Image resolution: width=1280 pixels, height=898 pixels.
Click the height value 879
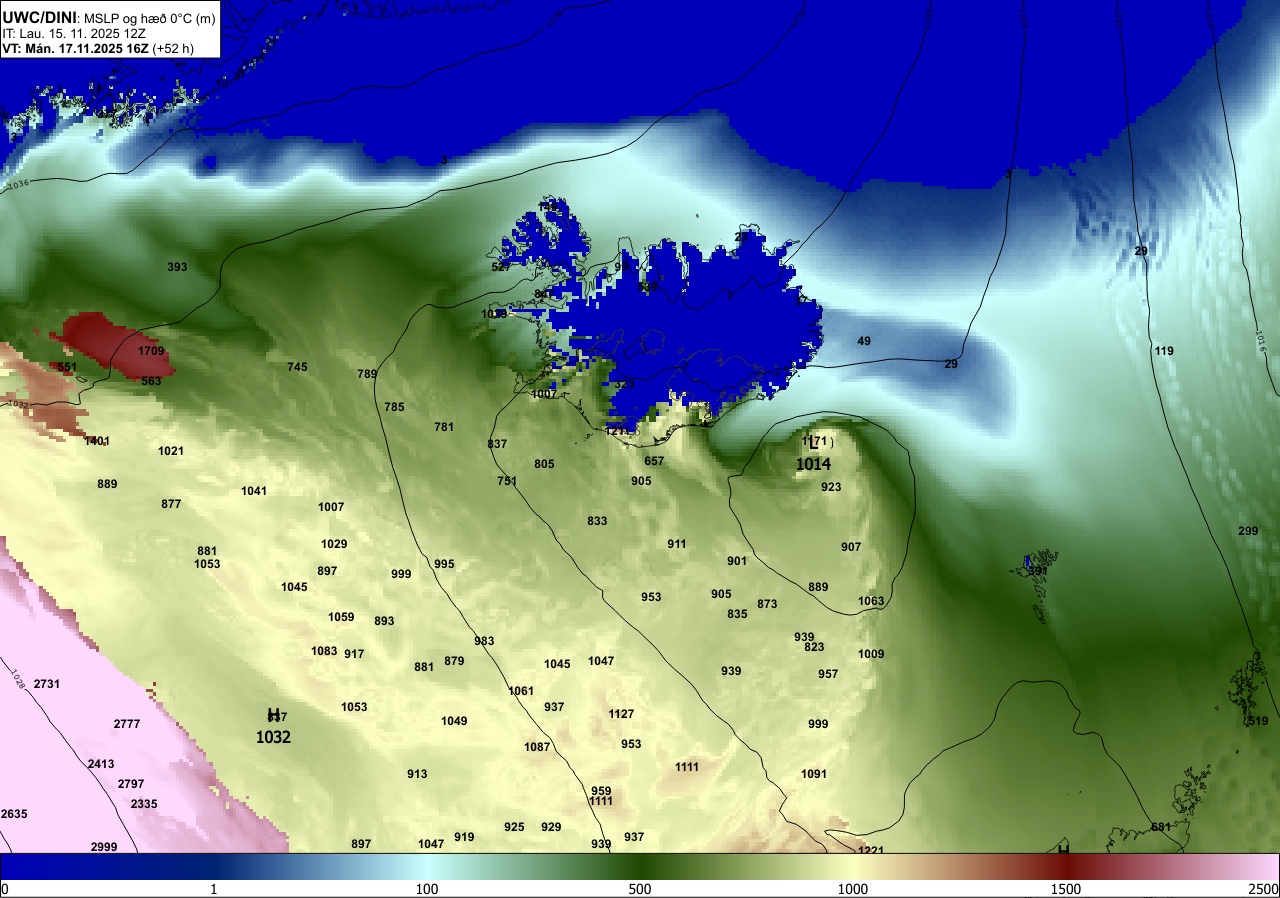coord(454,661)
